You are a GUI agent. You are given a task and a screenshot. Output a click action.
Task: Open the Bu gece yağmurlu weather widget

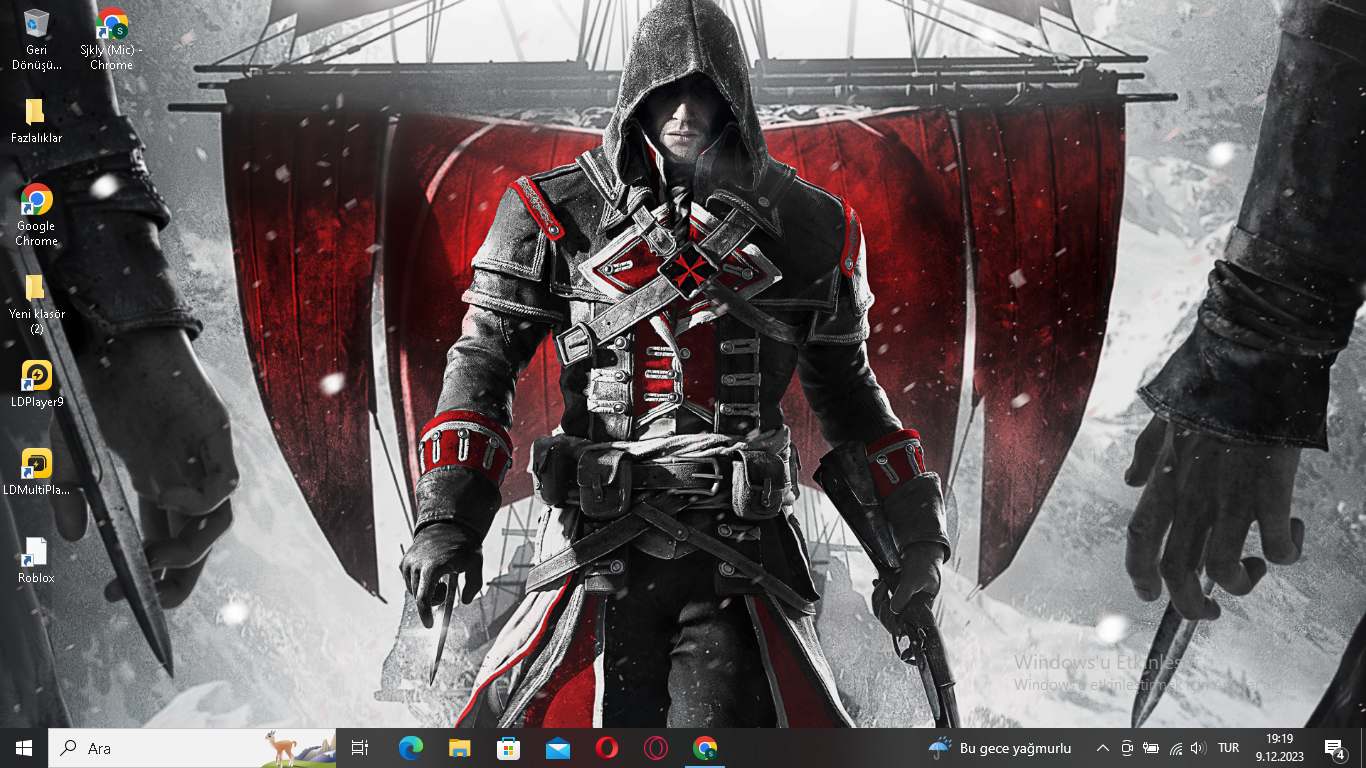coord(1000,748)
